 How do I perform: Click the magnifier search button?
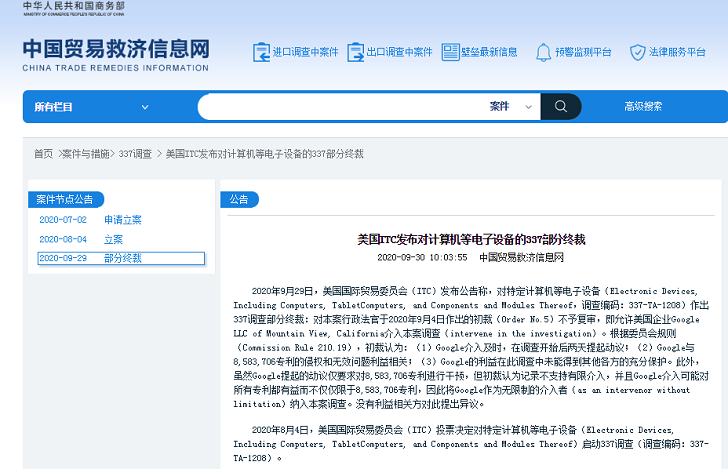561,106
